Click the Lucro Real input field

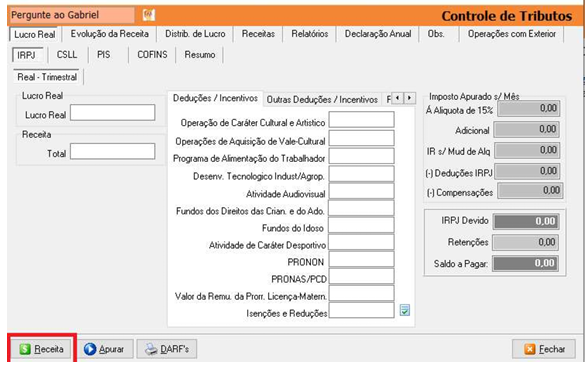tap(112, 113)
